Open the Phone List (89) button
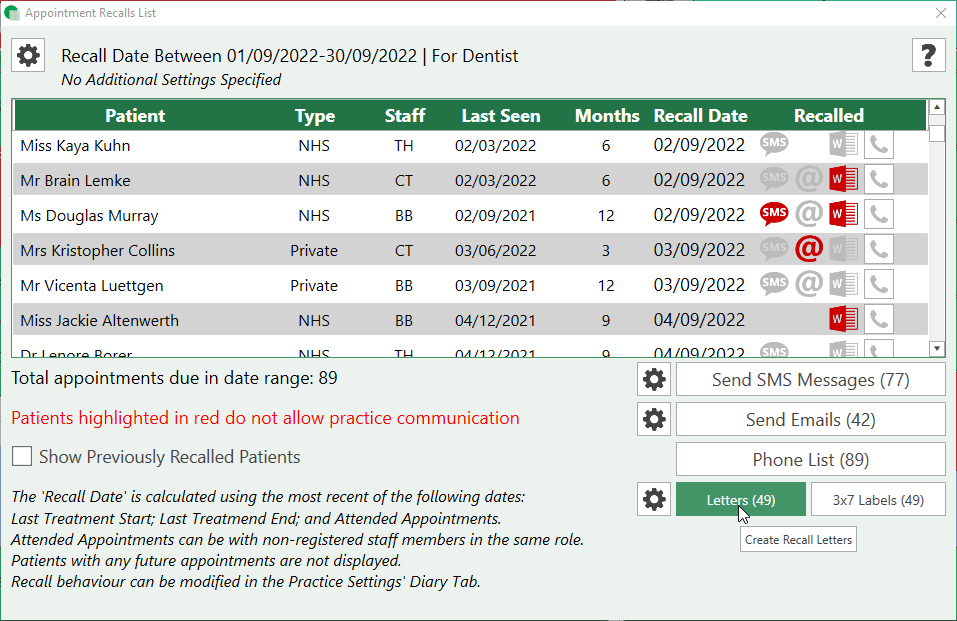957x621 pixels. point(810,460)
